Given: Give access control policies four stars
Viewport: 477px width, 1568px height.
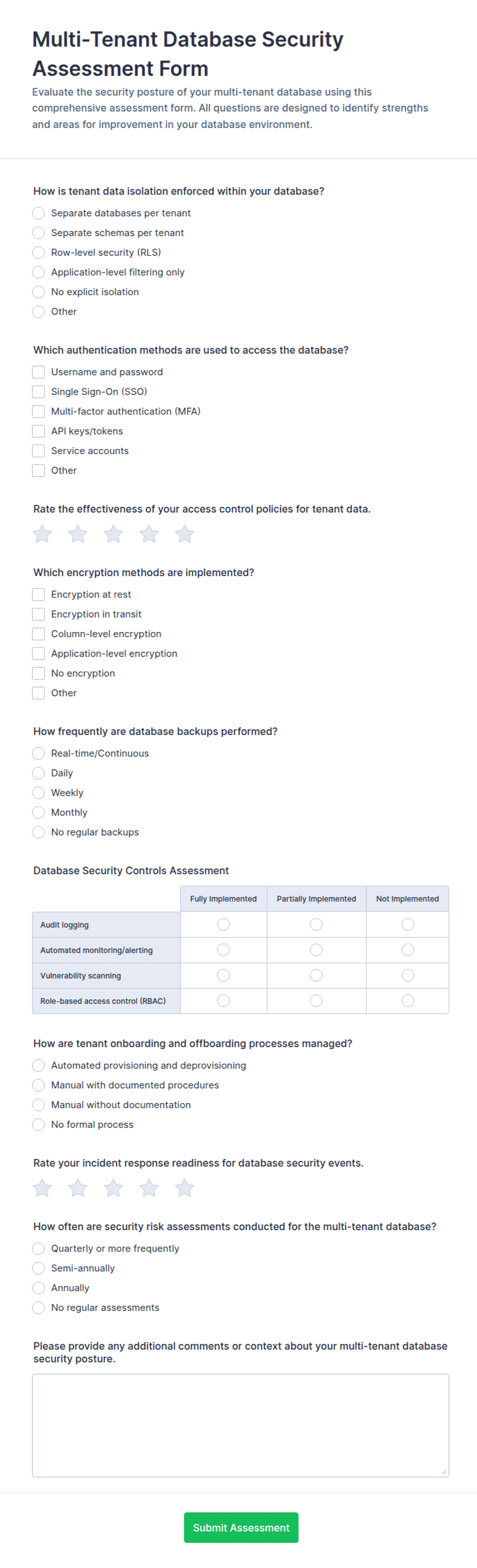Looking at the screenshot, I should point(149,534).
